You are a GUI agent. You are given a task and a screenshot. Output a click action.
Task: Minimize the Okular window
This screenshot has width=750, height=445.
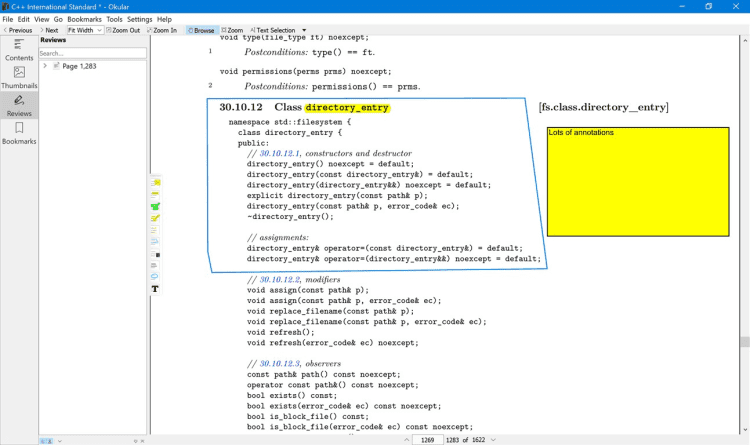click(682, 6)
